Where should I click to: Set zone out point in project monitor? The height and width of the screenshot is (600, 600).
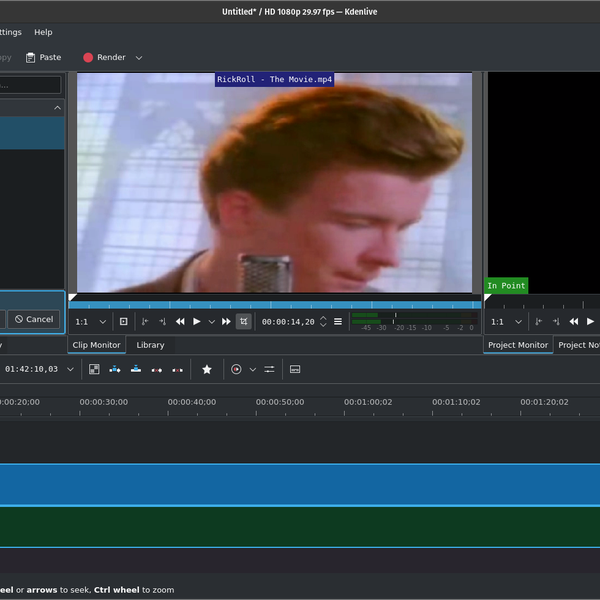556,321
